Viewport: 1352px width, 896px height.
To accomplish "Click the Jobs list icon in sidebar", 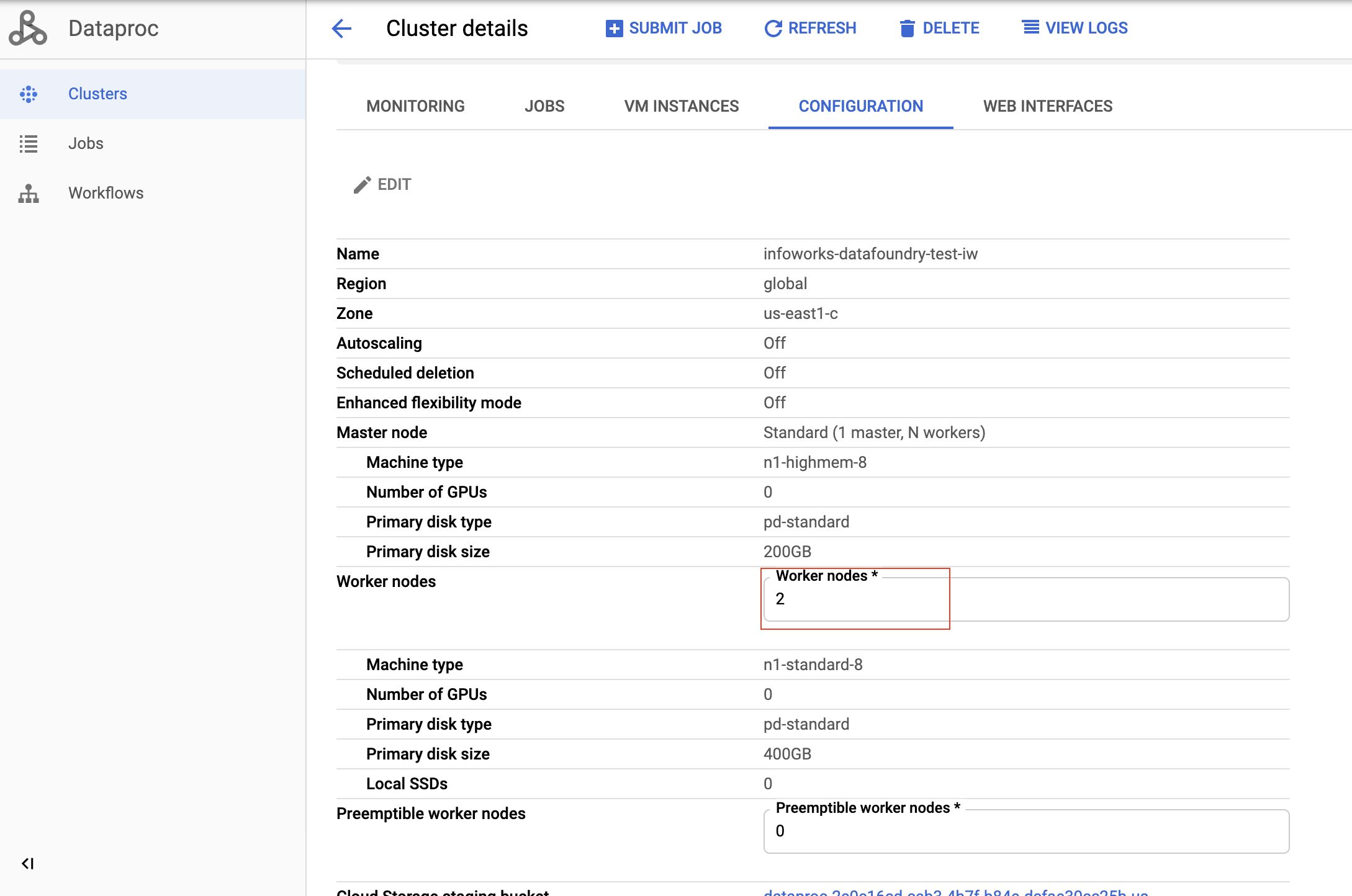I will [x=29, y=143].
